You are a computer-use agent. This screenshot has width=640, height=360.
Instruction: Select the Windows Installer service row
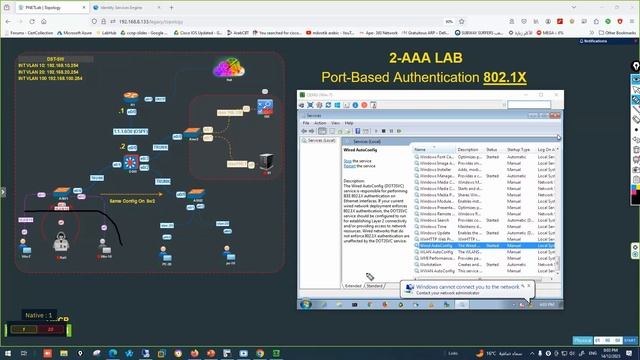point(485,169)
